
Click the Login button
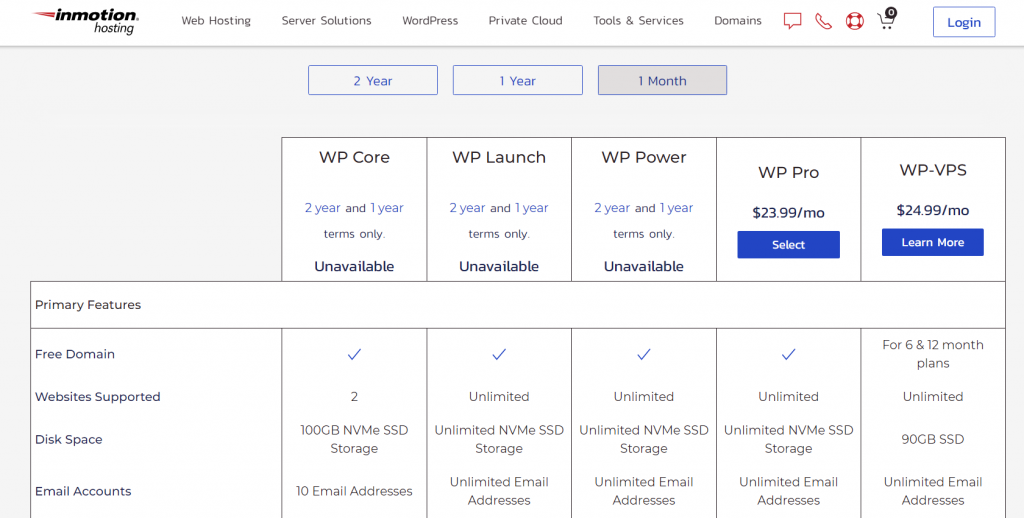tap(963, 23)
